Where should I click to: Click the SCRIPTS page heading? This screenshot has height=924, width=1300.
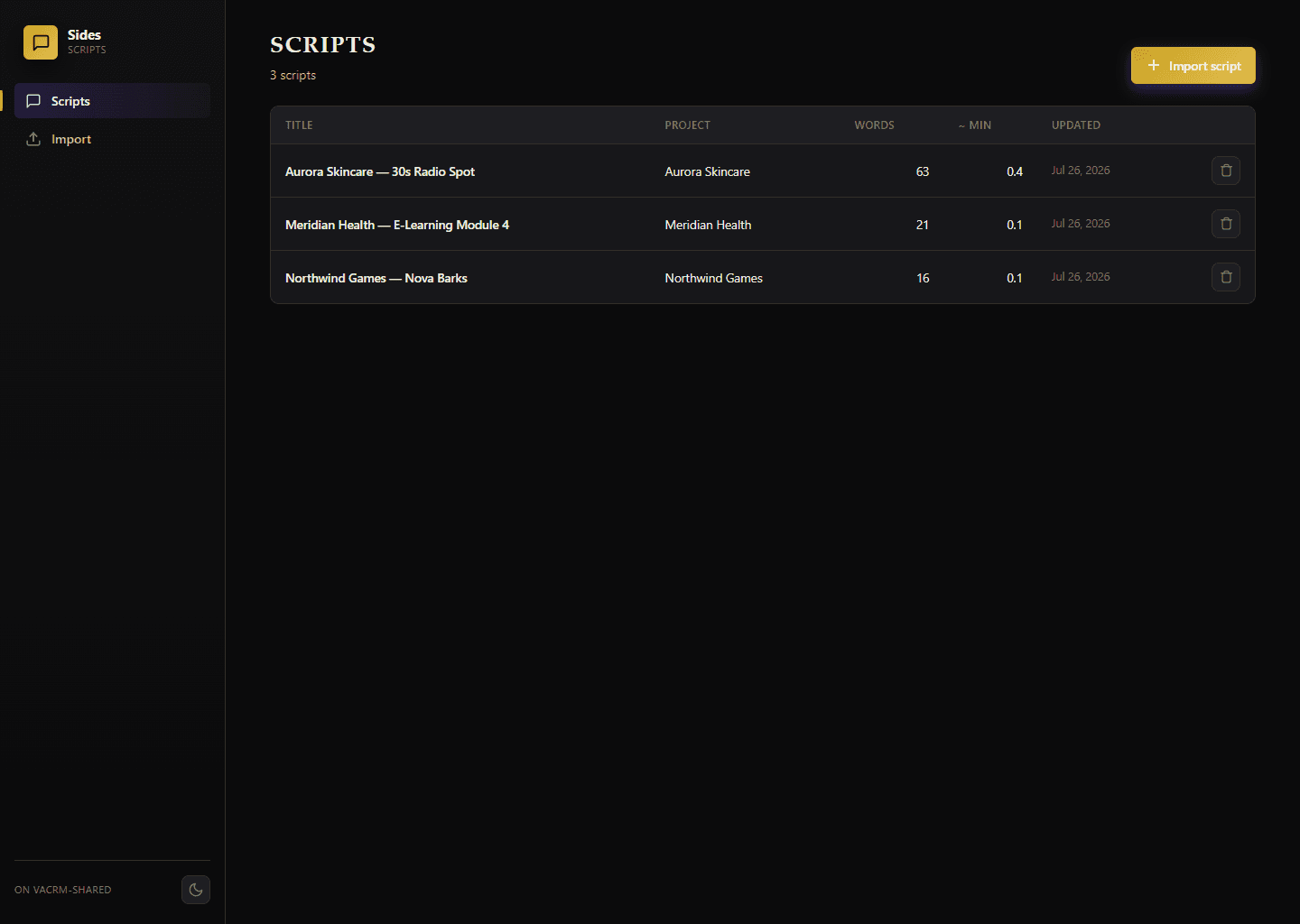[x=323, y=44]
